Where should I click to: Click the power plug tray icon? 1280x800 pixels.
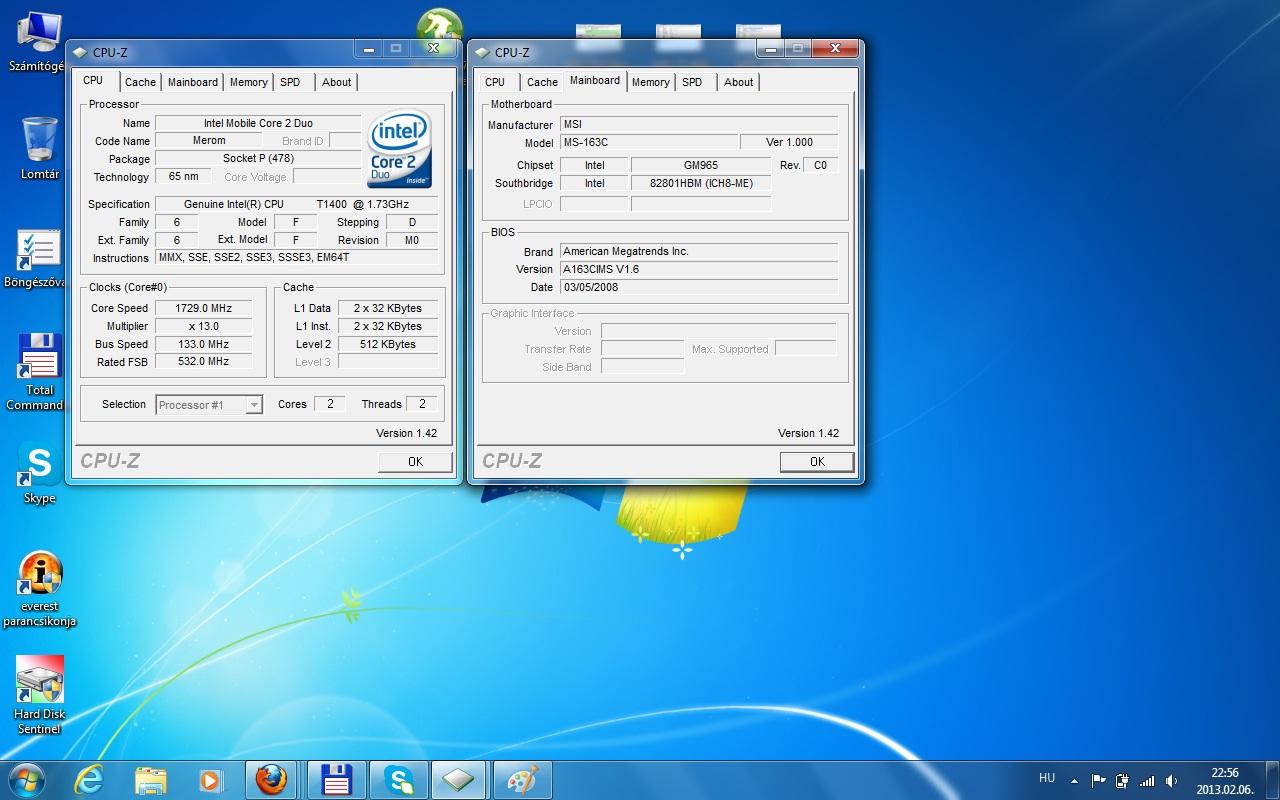(1123, 781)
